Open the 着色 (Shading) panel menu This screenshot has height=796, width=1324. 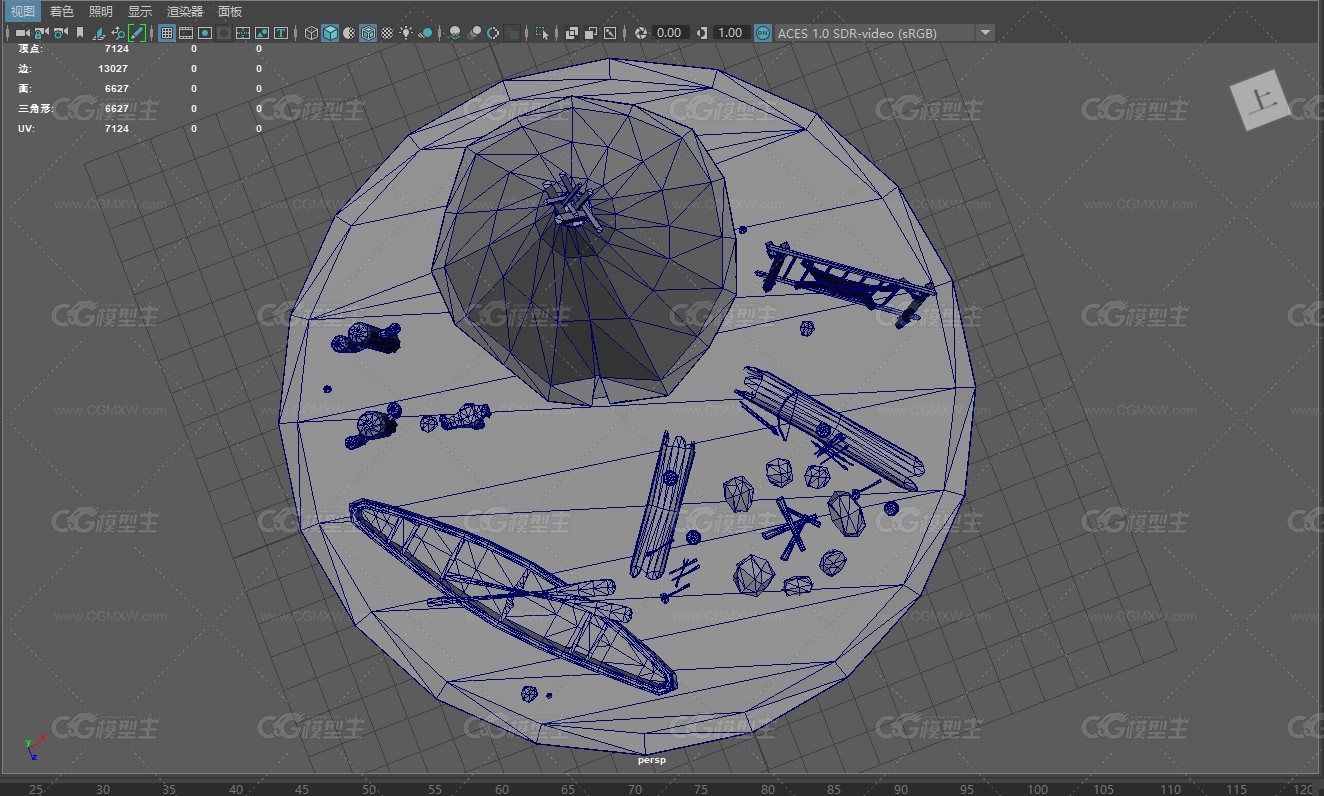pyautogui.click(x=62, y=11)
